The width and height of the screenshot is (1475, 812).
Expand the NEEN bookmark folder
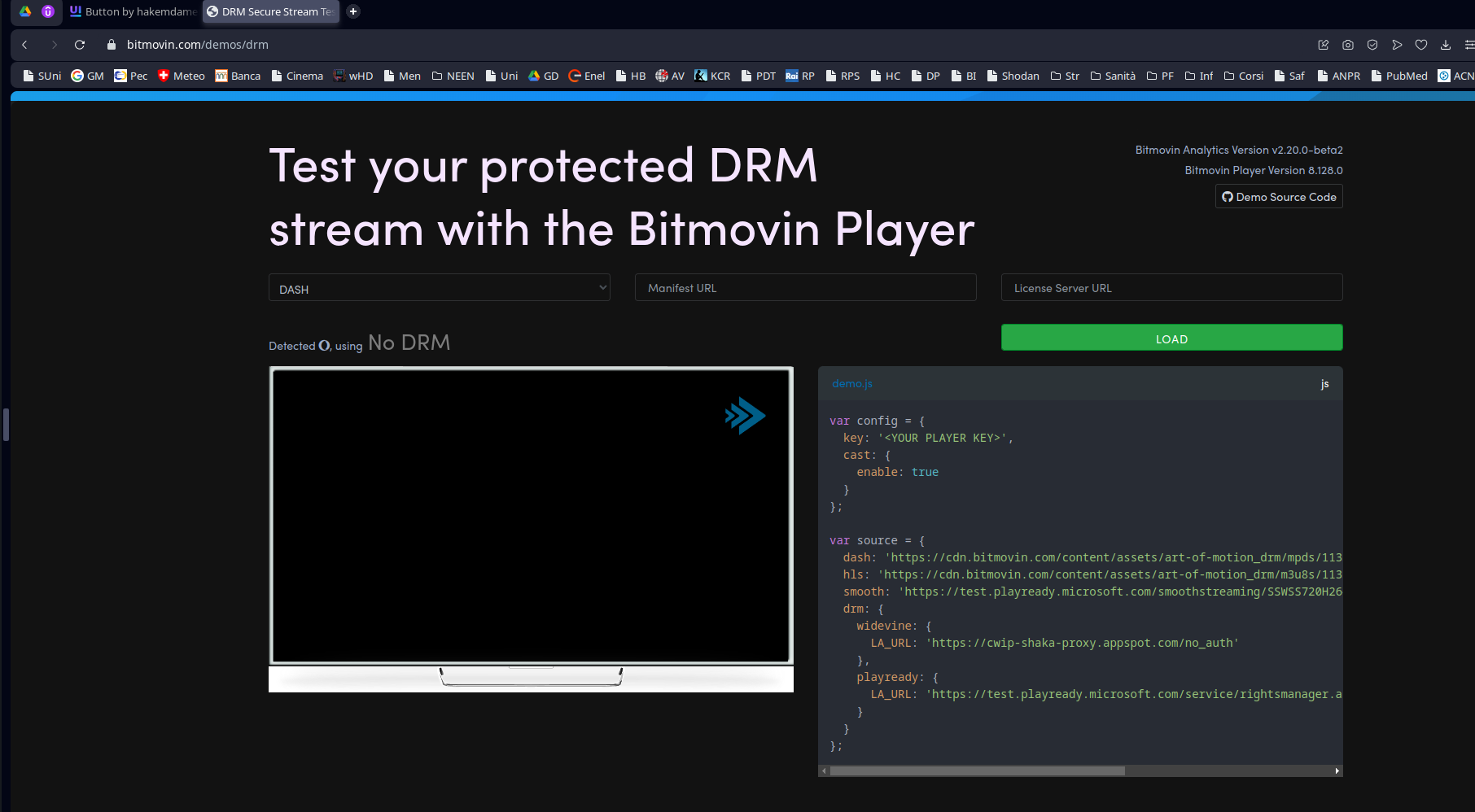coord(453,76)
